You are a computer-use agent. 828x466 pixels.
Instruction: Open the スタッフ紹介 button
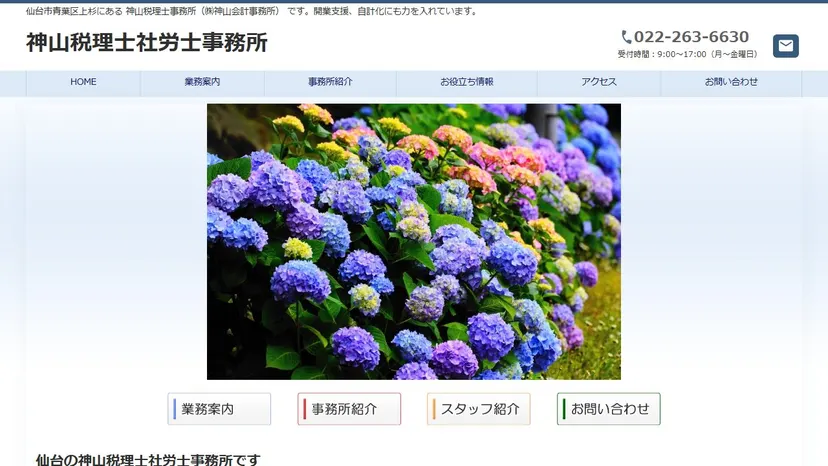pyautogui.click(x=479, y=409)
